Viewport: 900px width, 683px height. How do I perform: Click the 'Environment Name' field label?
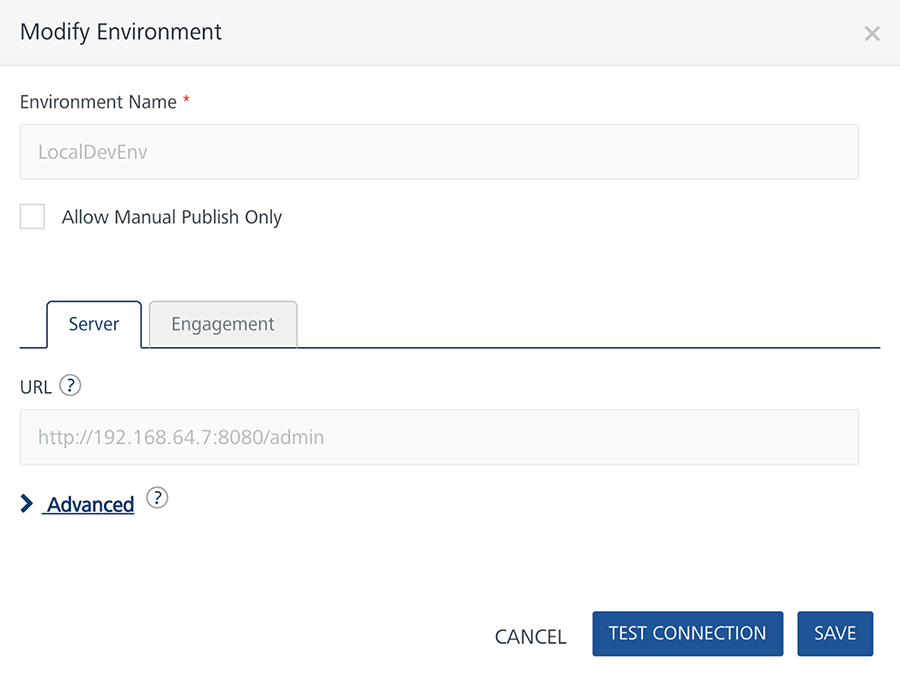[x=98, y=102]
